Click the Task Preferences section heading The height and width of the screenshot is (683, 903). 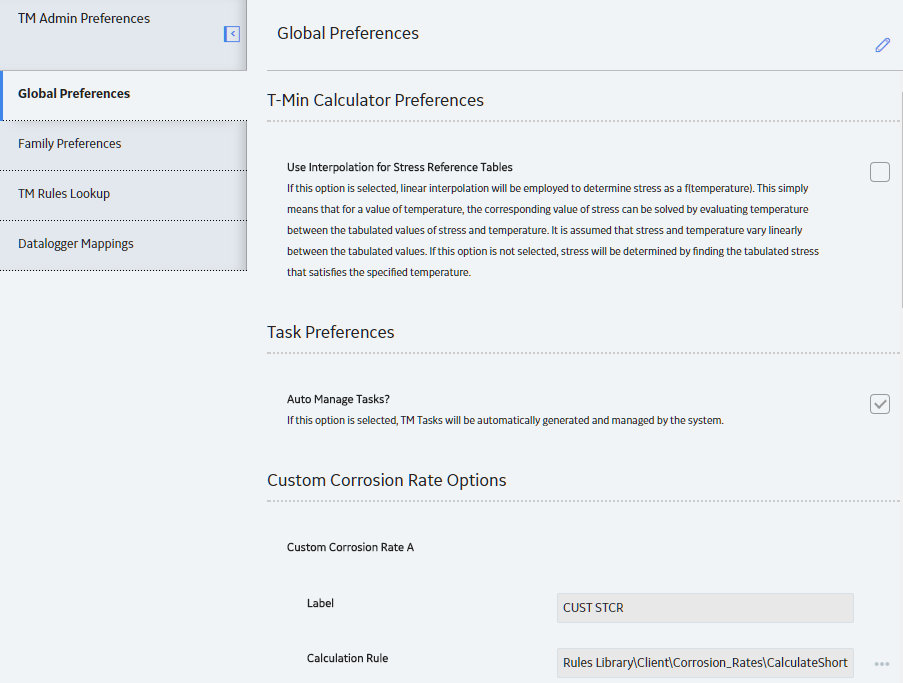[331, 332]
